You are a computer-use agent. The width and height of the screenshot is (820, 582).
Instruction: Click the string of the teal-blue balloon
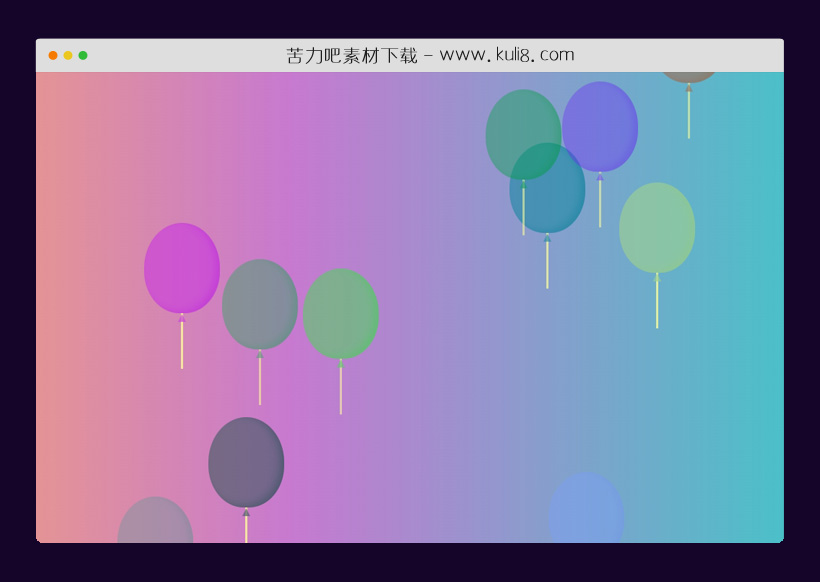click(547, 264)
